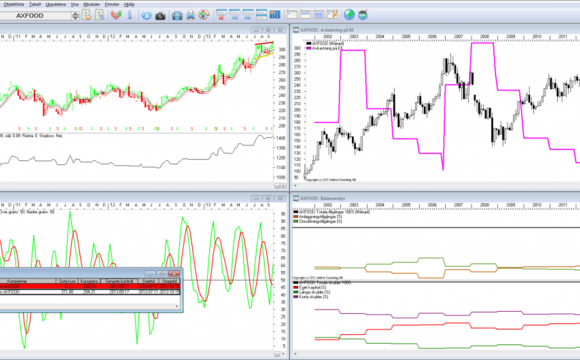Click the printer icon in toolbar
The width and height of the screenshot is (580, 360).
pyautogui.click(x=190, y=15)
